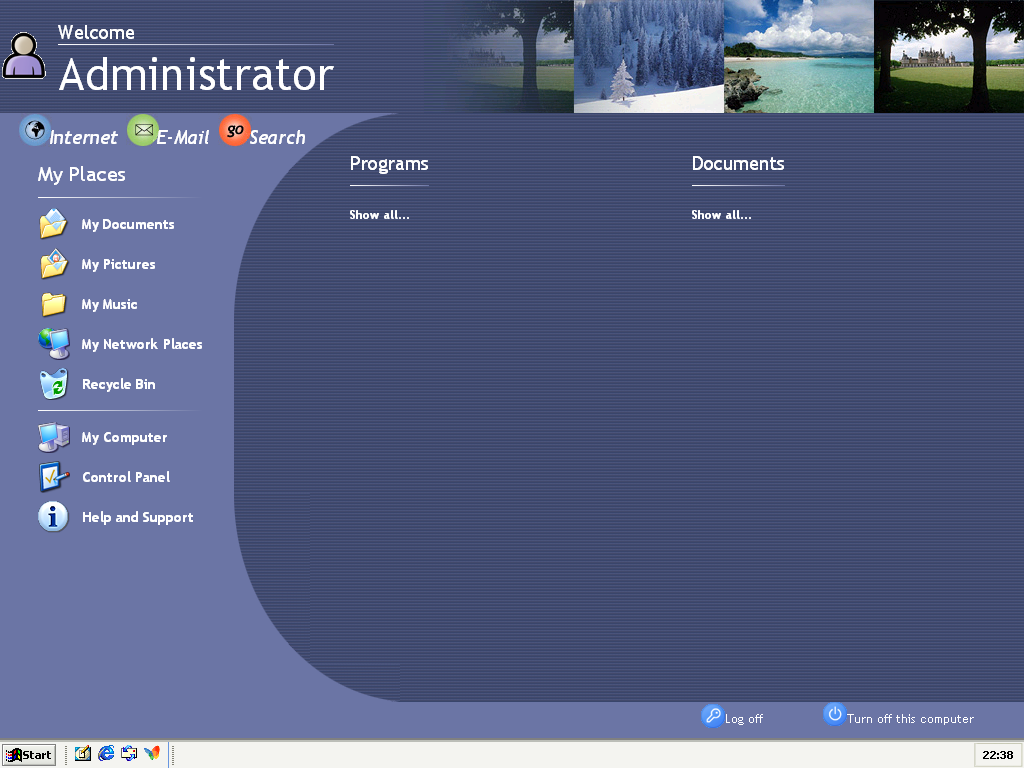Show all Programs
Viewport: 1024px width, 768px height.
379,215
